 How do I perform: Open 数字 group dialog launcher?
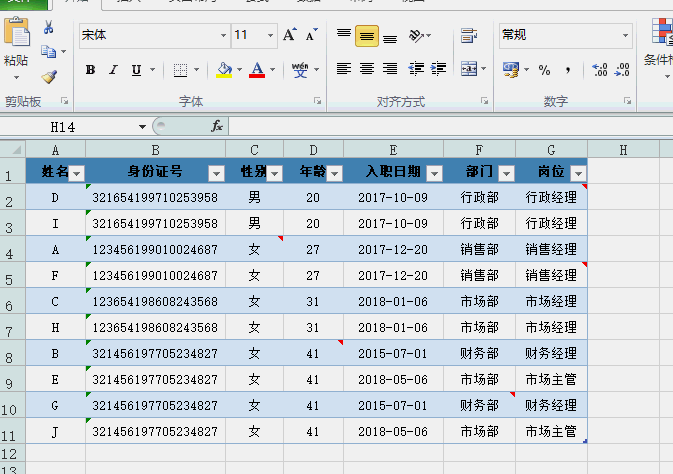(628, 101)
